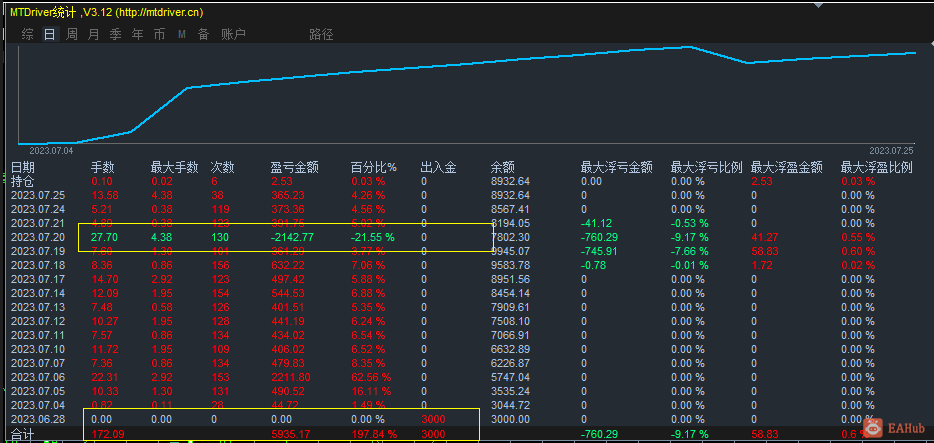
Task: Click the 197.84 % total percentage cell
Action: [x=373, y=435]
